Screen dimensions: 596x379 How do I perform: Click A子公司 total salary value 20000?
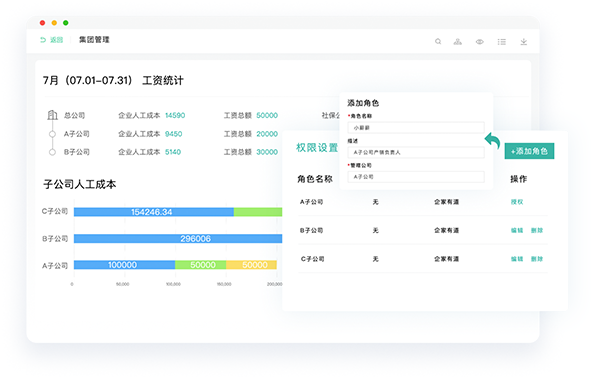(267, 134)
